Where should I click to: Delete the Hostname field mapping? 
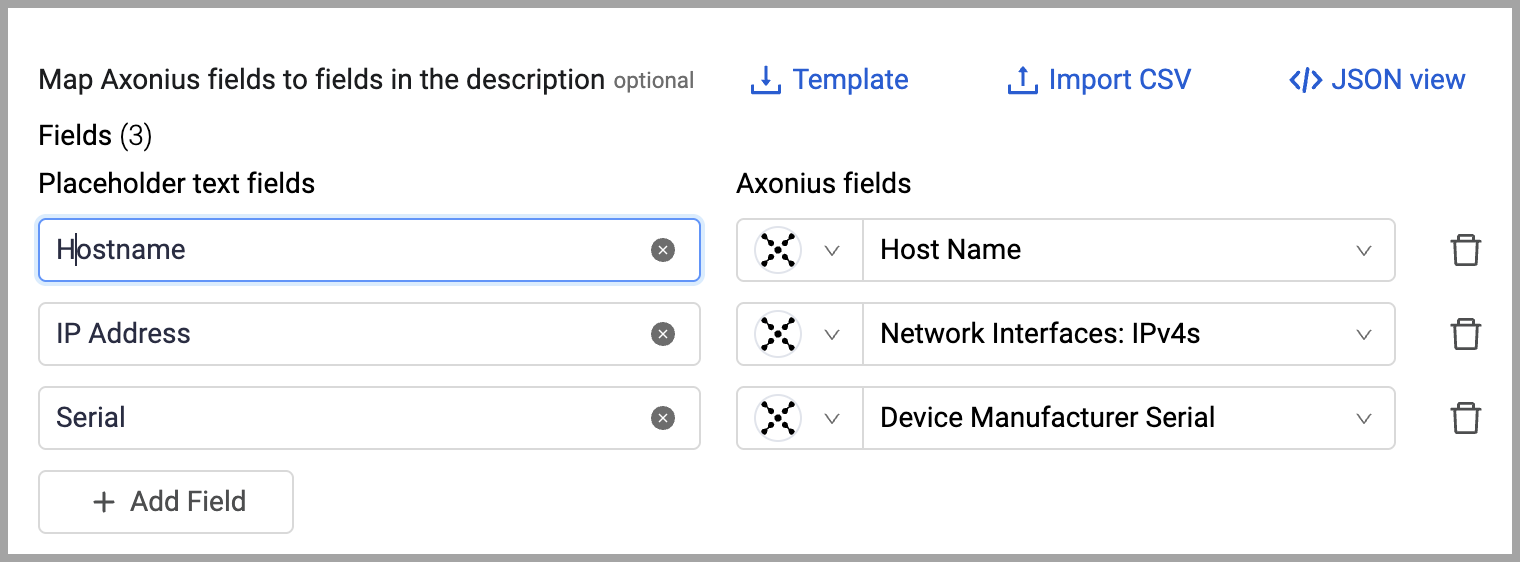[1465, 250]
